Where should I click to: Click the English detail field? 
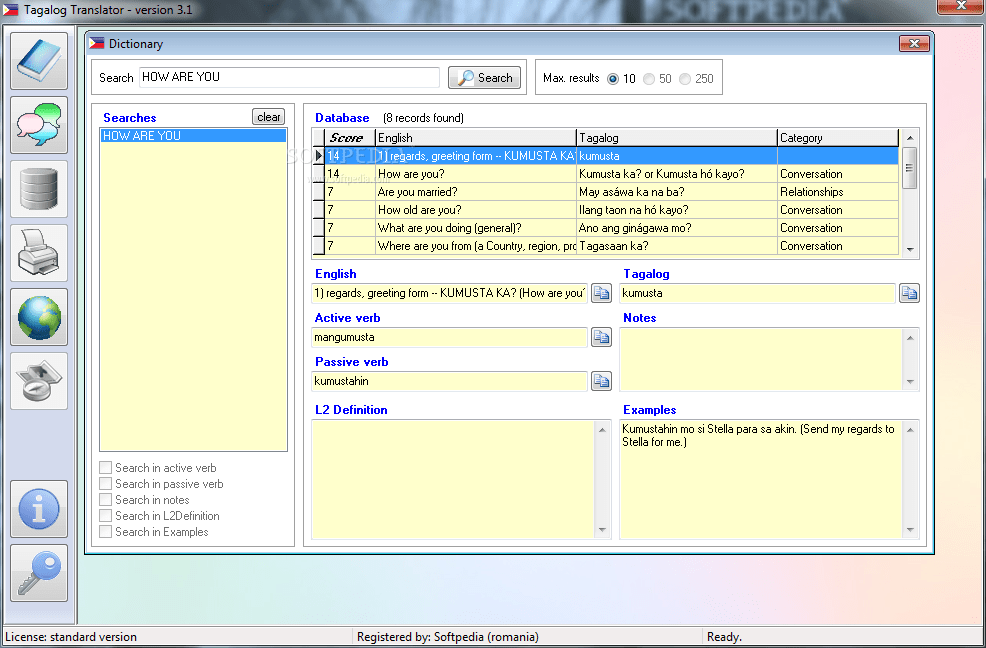450,293
